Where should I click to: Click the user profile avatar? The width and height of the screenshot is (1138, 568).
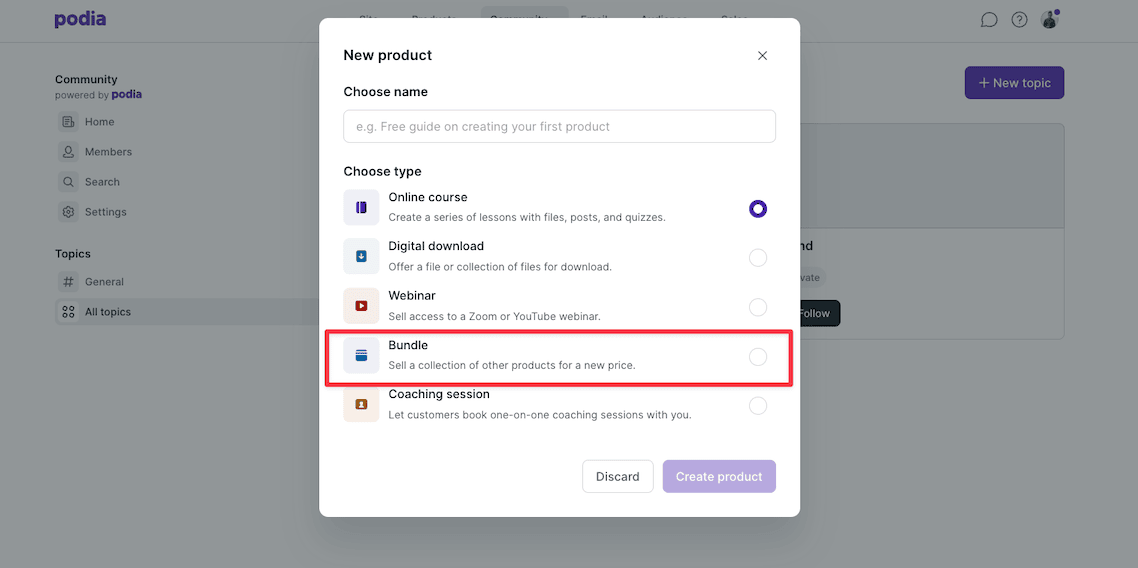[1049, 20]
